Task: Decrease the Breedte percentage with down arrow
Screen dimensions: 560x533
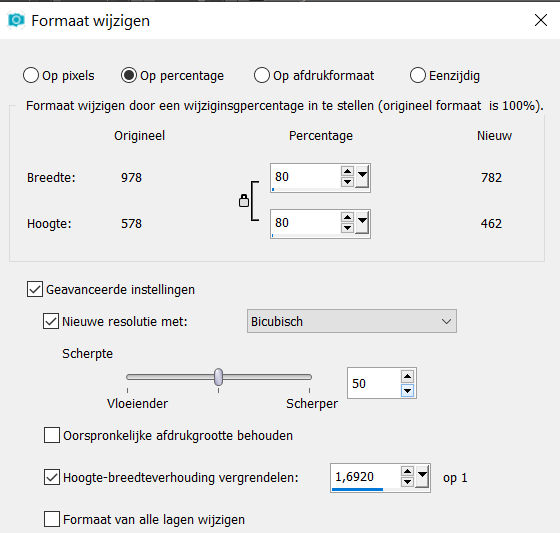Action: click(347, 182)
